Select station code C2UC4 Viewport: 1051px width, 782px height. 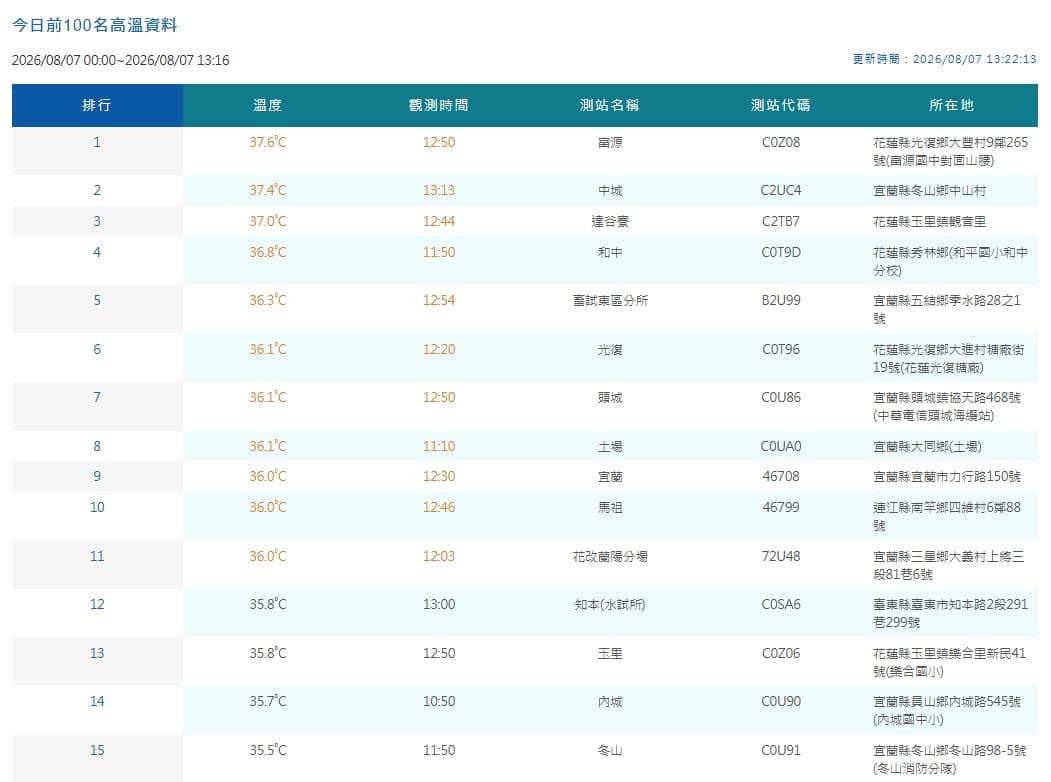click(781, 190)
